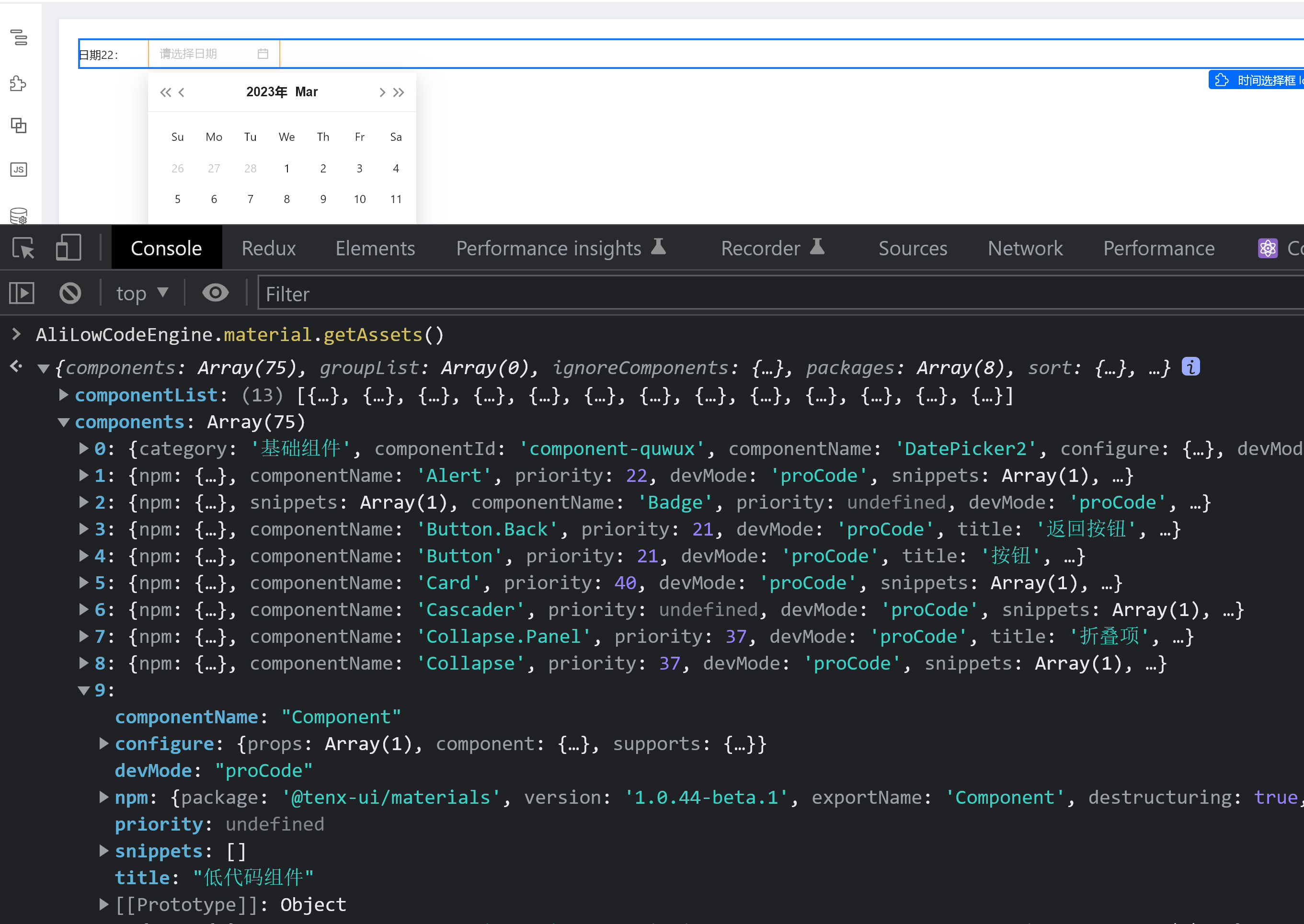Expand the snippets array
Screen dimensions: 1304x924
click(103, 851)
